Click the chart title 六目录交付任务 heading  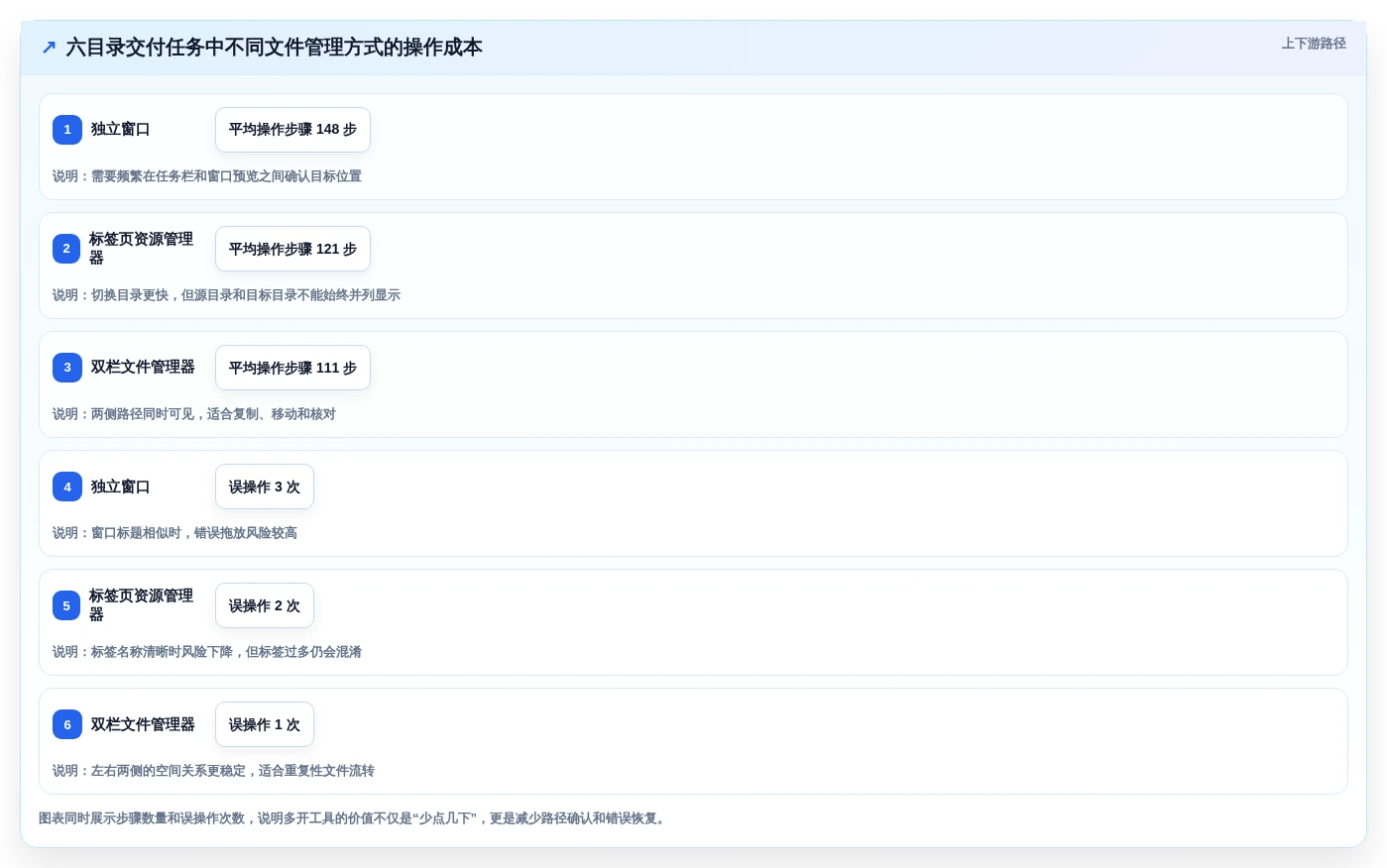coord(275,47)
